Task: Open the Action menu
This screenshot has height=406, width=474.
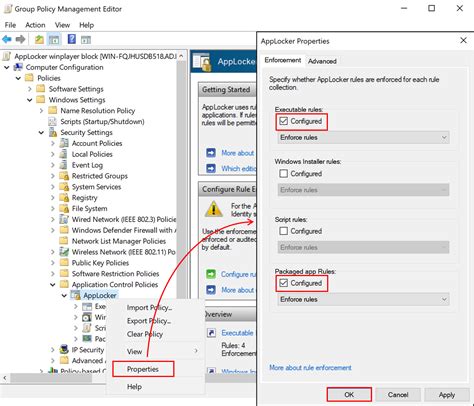Action: tap(35, 25)
